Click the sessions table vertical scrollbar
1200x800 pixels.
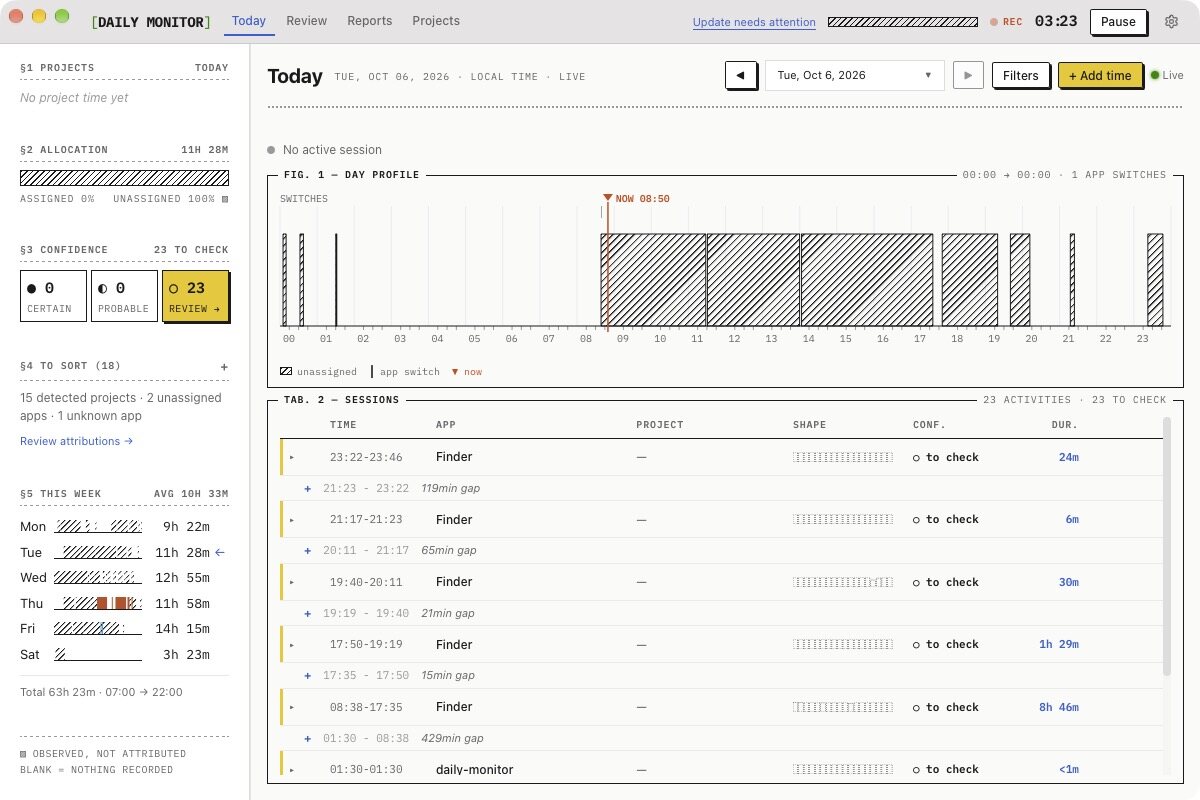coord(1165,547)
